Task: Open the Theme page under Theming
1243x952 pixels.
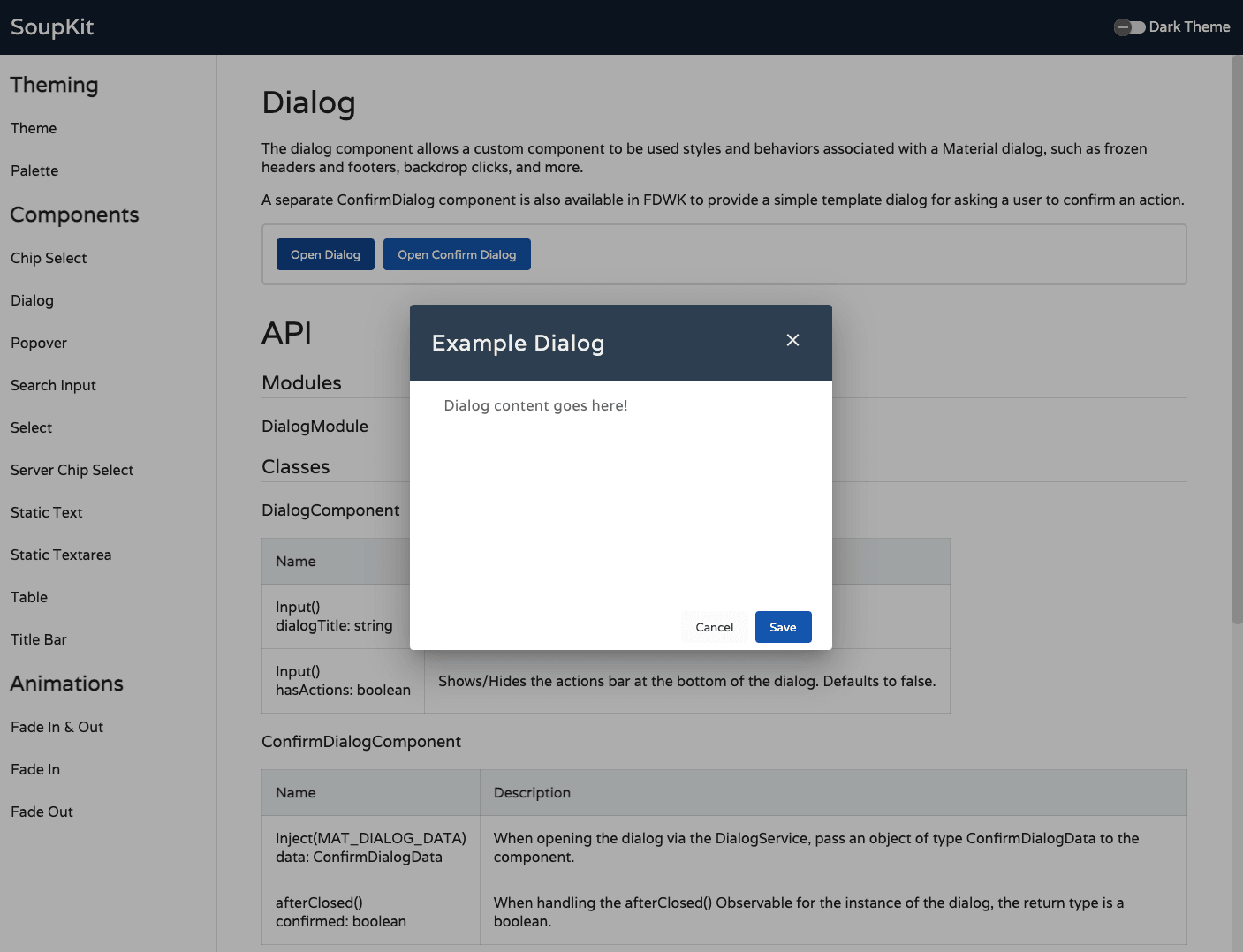Action: 34,128
